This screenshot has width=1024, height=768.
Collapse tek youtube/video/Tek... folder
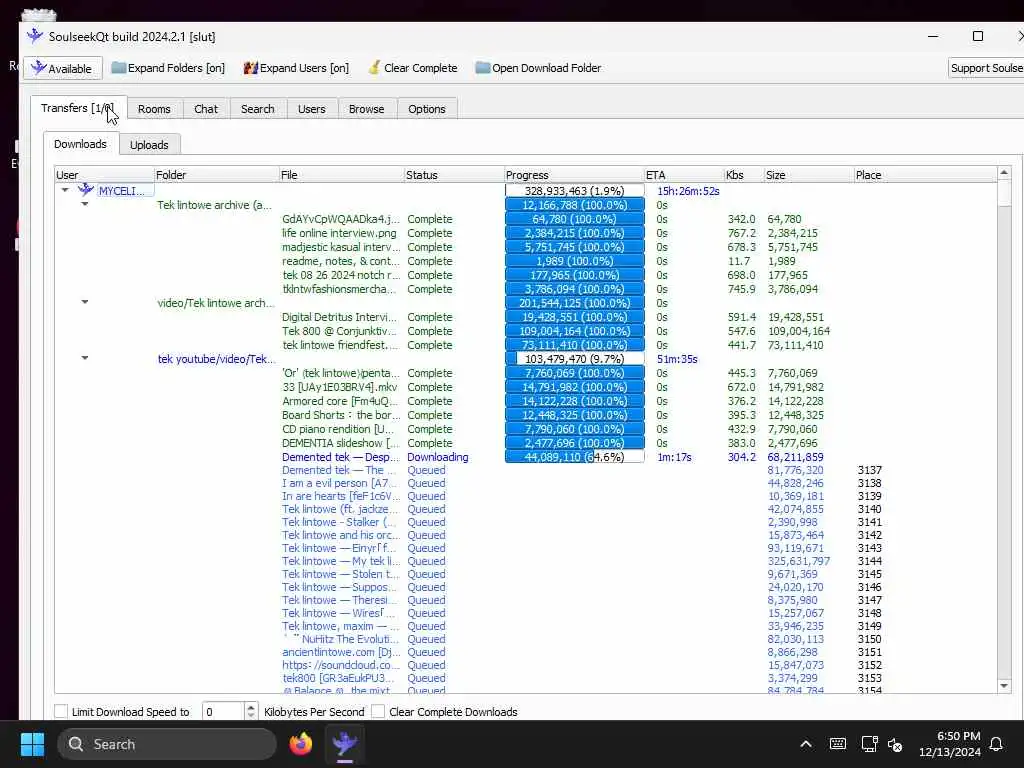pos(85,358)
